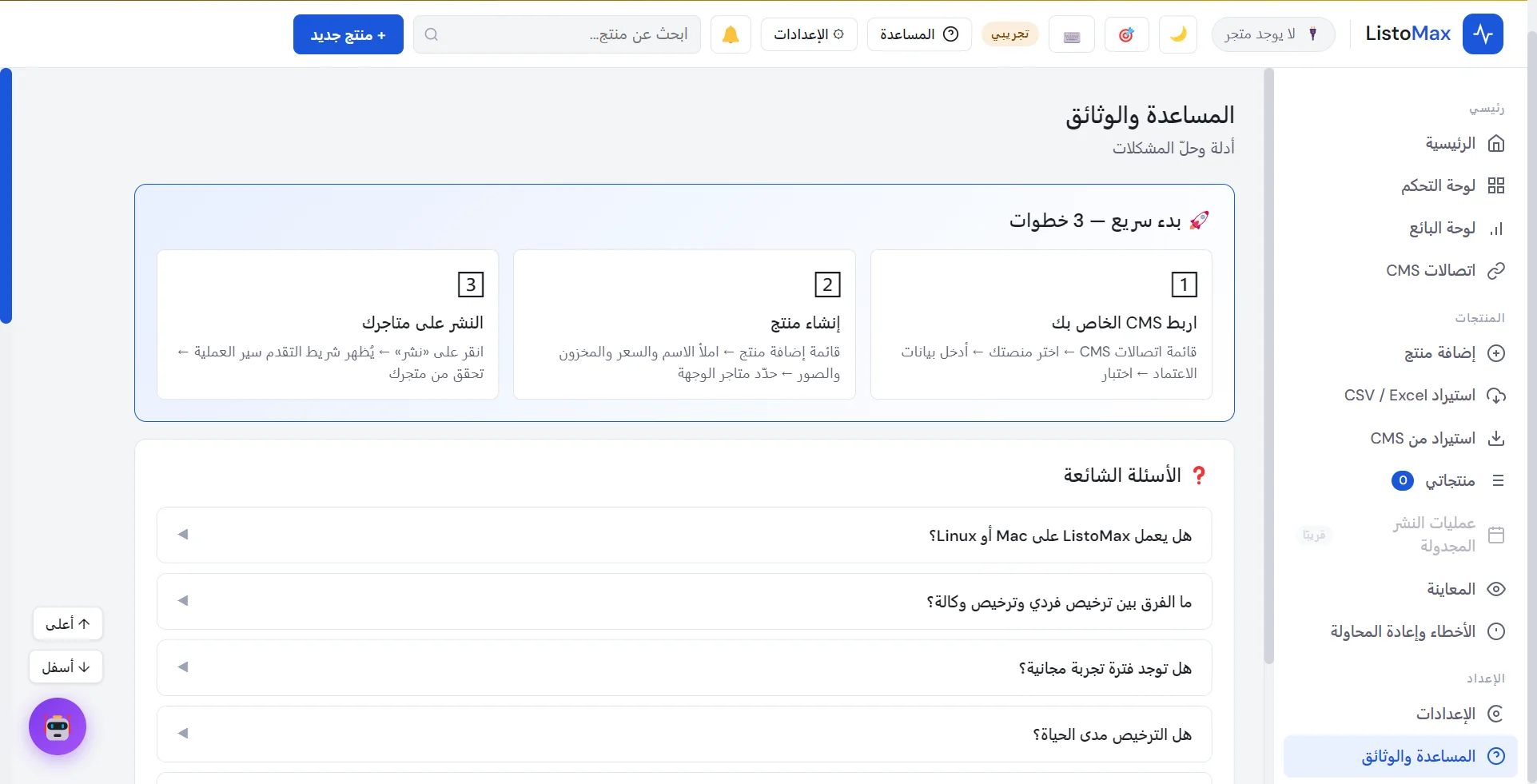1537x784 pixels.
Task: Click the ListoMax pulse logo icon
Action: (x=1483, y=34)
